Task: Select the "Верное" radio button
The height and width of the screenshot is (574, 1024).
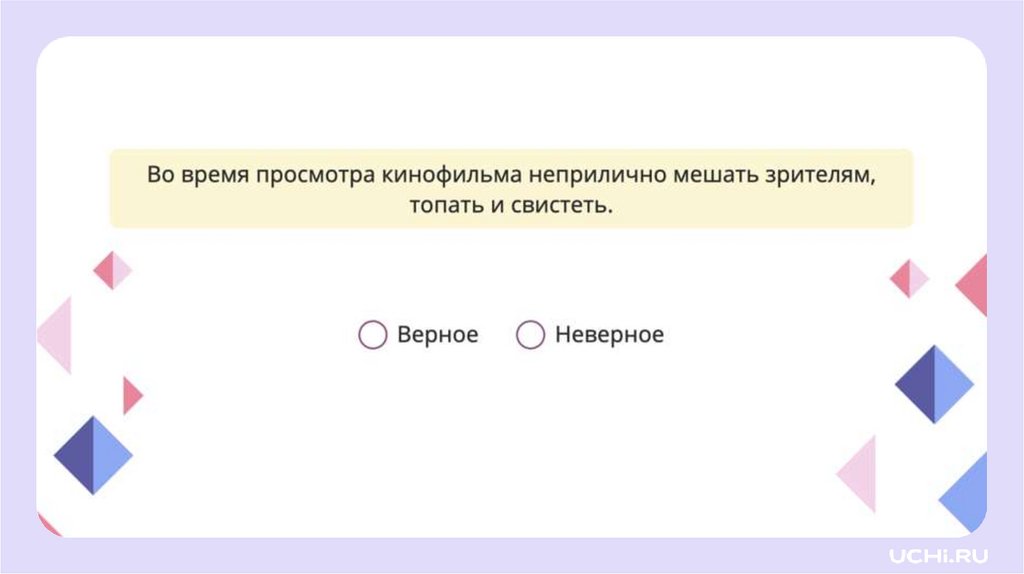Action: tap(372, 335)
